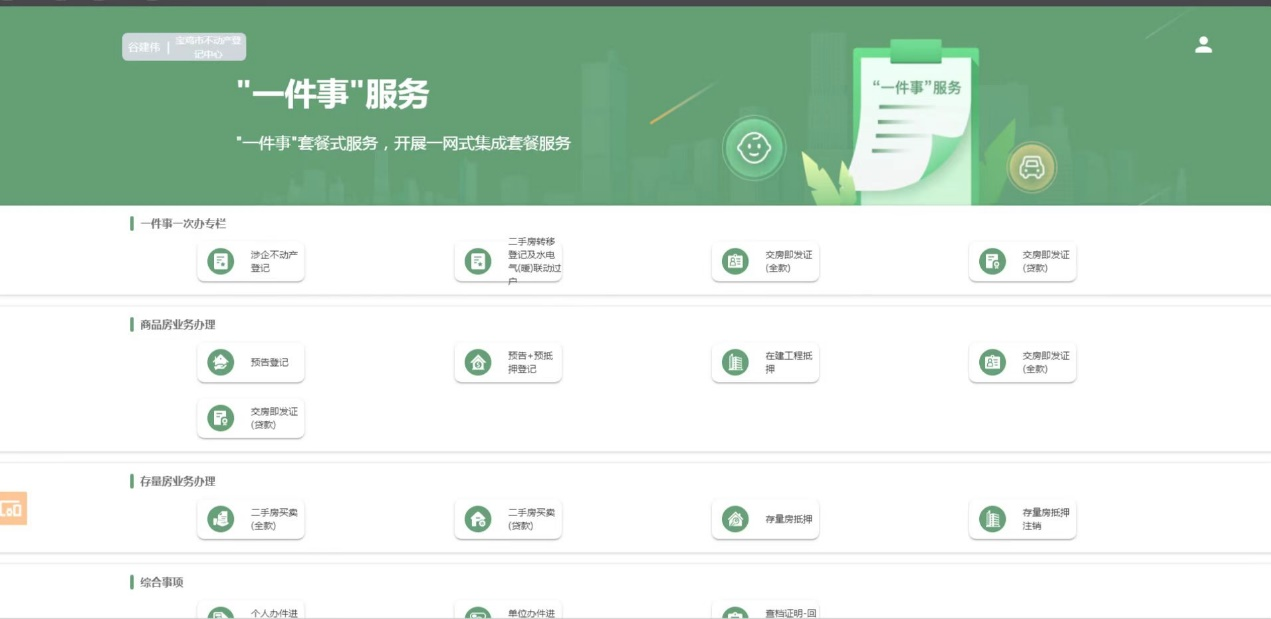Choose 交房即发证(全款) under 商品房业务办理

1022,363
